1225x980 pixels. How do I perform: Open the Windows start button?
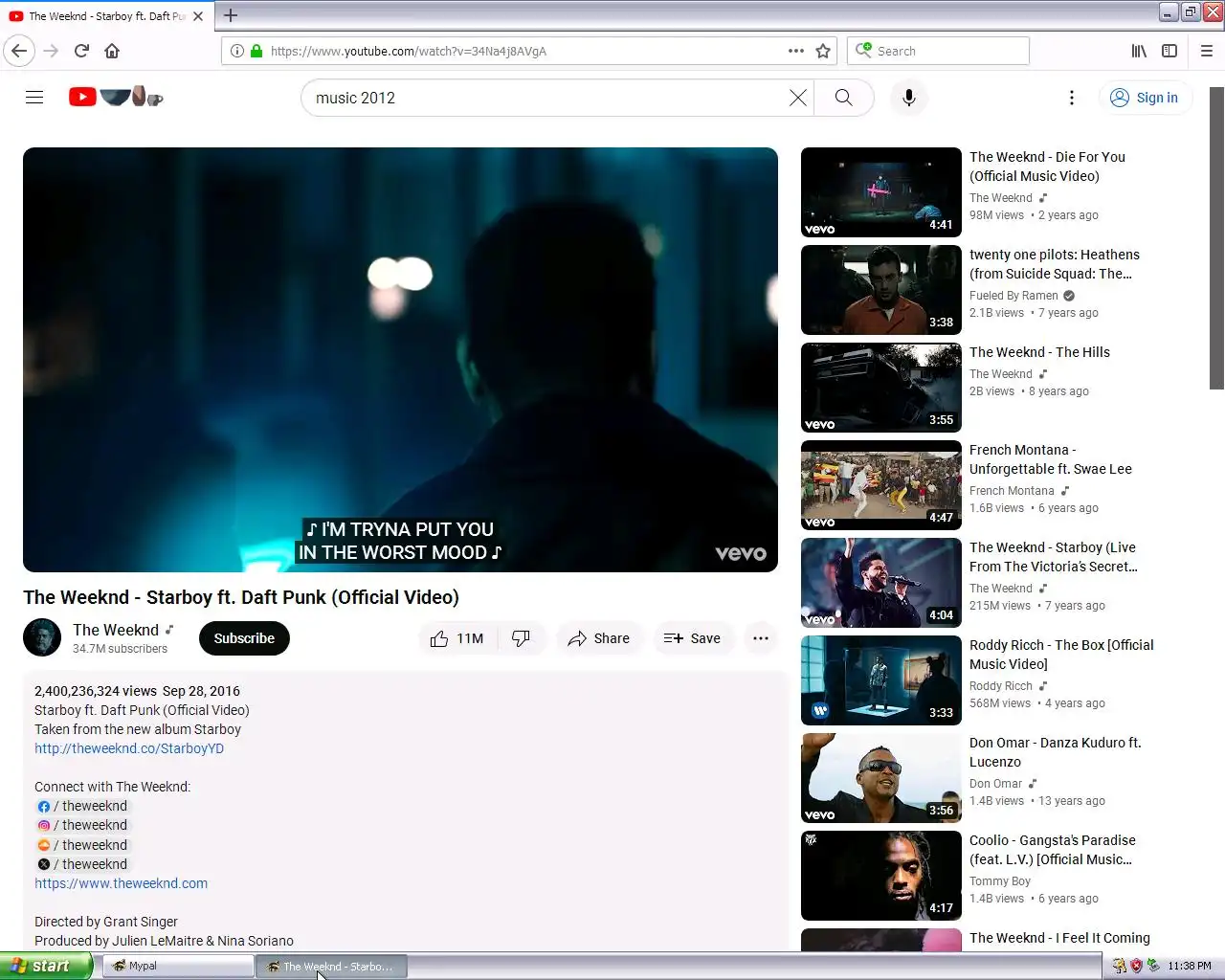[46, 967]
